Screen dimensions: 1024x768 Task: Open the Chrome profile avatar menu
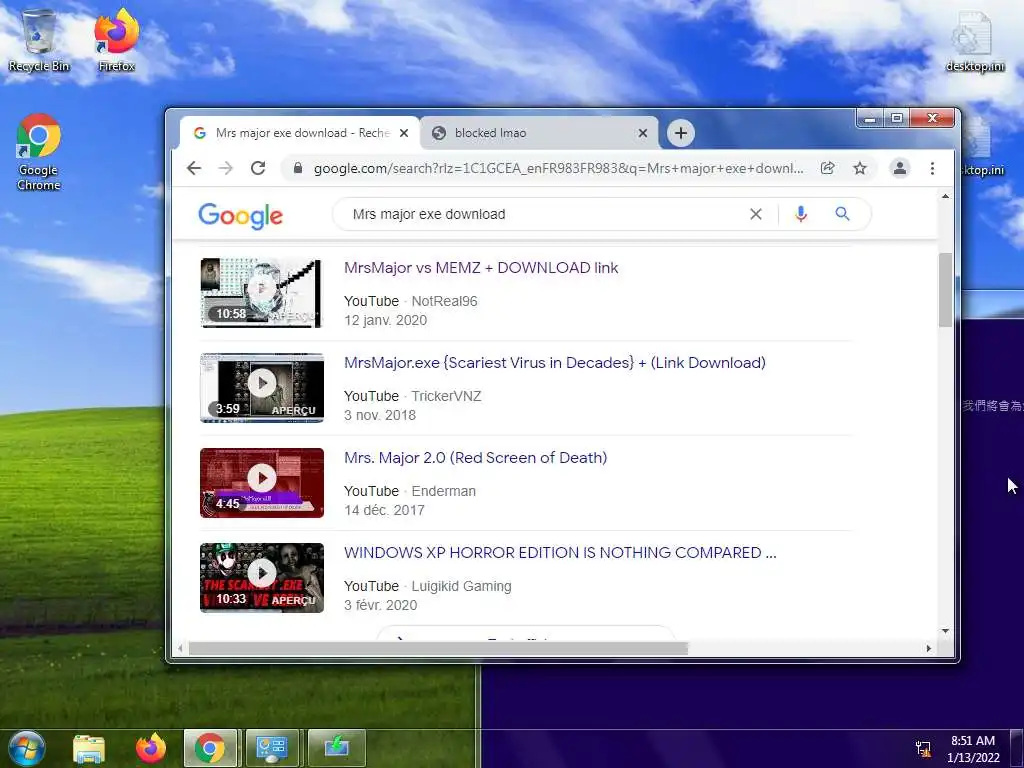point(900,168)
